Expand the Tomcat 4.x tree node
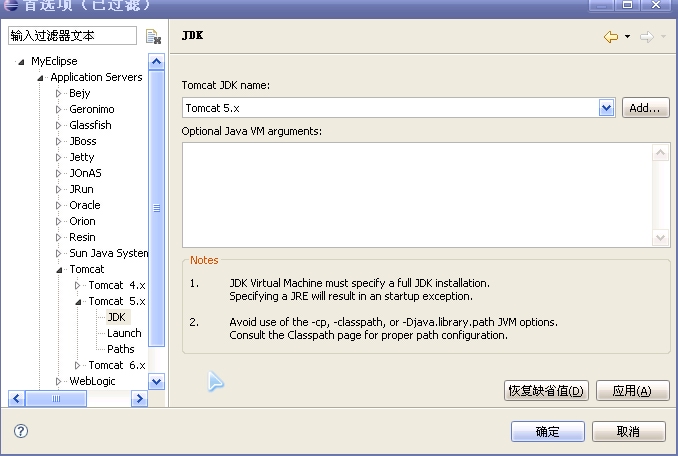This screenshot has width=678, height=456. tap(78, 285)
